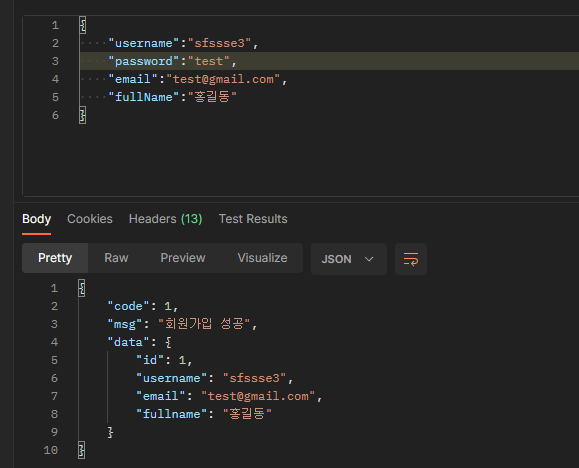The height and width of the screenshot is (468, 579).
Task: Collapse the response "data" object brace
Action: click(168, 342)
